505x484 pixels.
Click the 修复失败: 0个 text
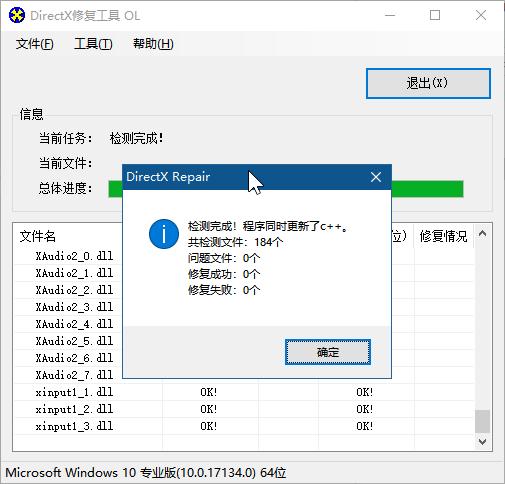224,290
